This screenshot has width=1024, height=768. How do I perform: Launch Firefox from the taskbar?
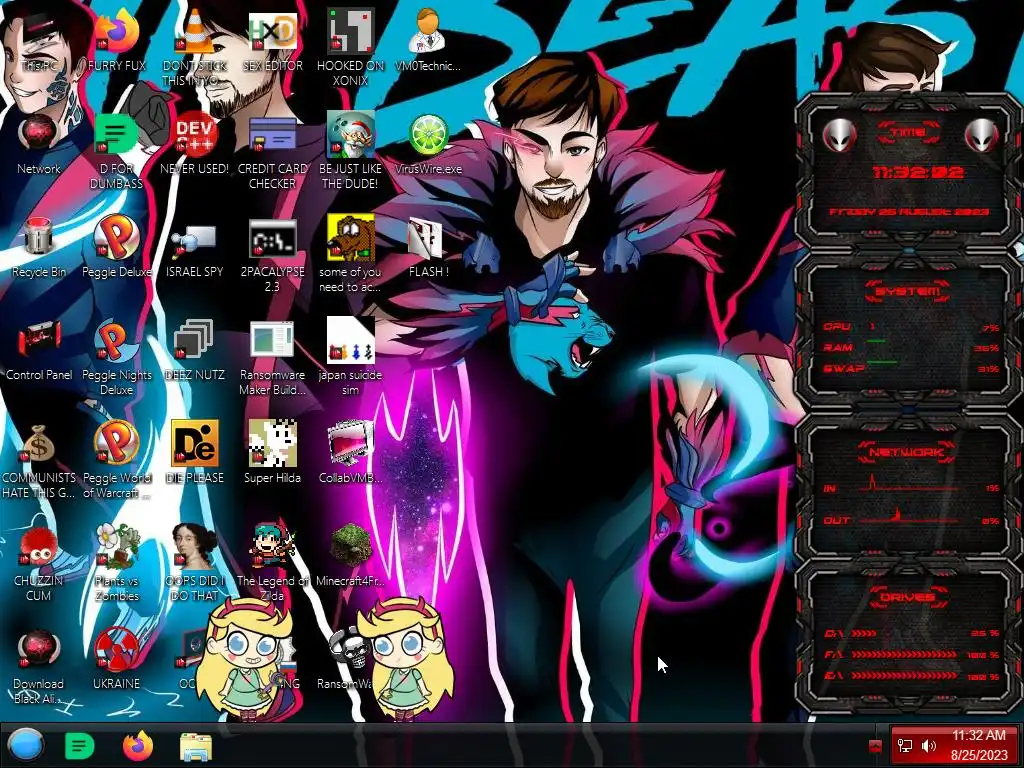pos(138,746)
